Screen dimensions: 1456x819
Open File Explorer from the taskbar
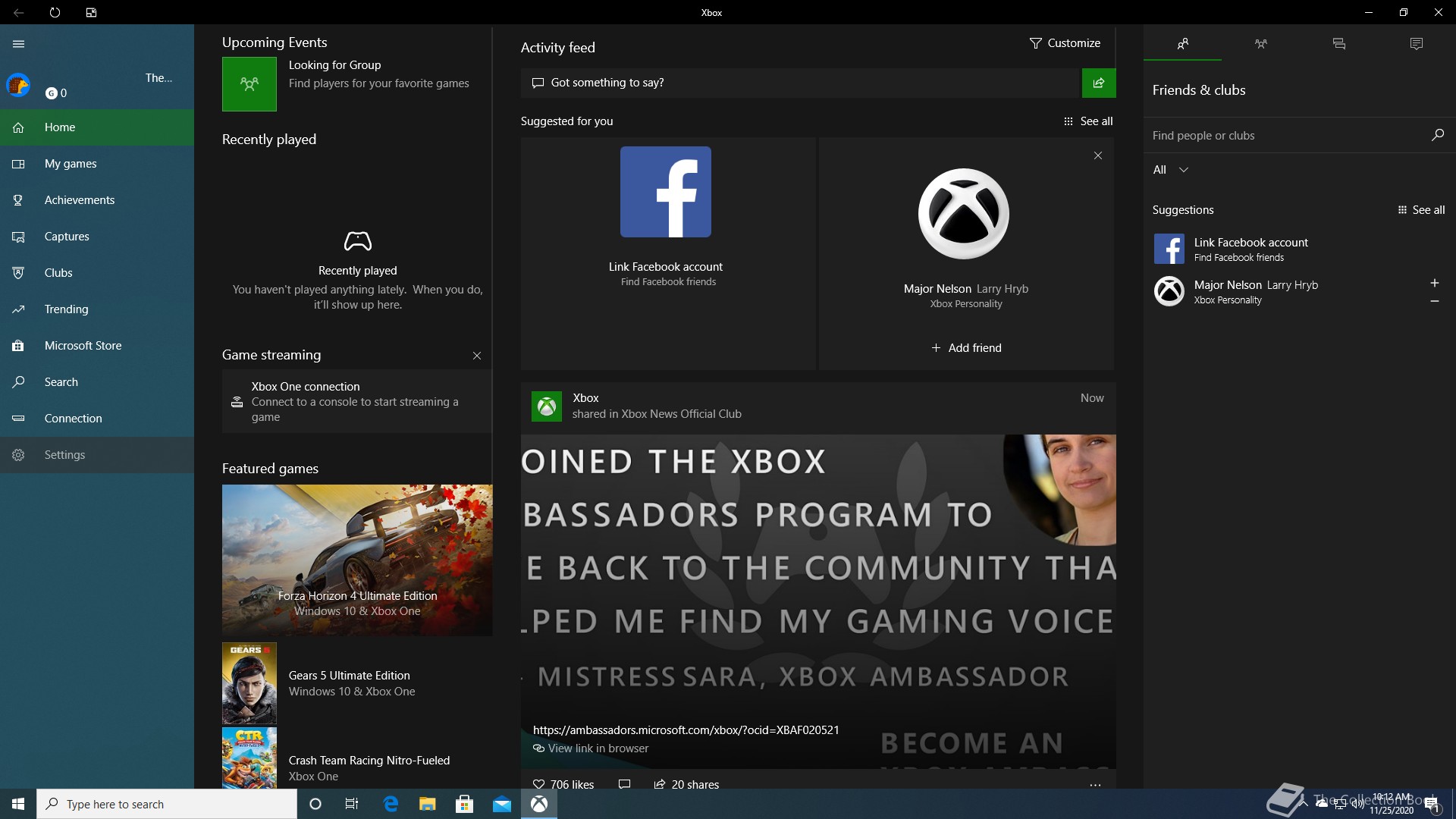(x=428, y=804)
